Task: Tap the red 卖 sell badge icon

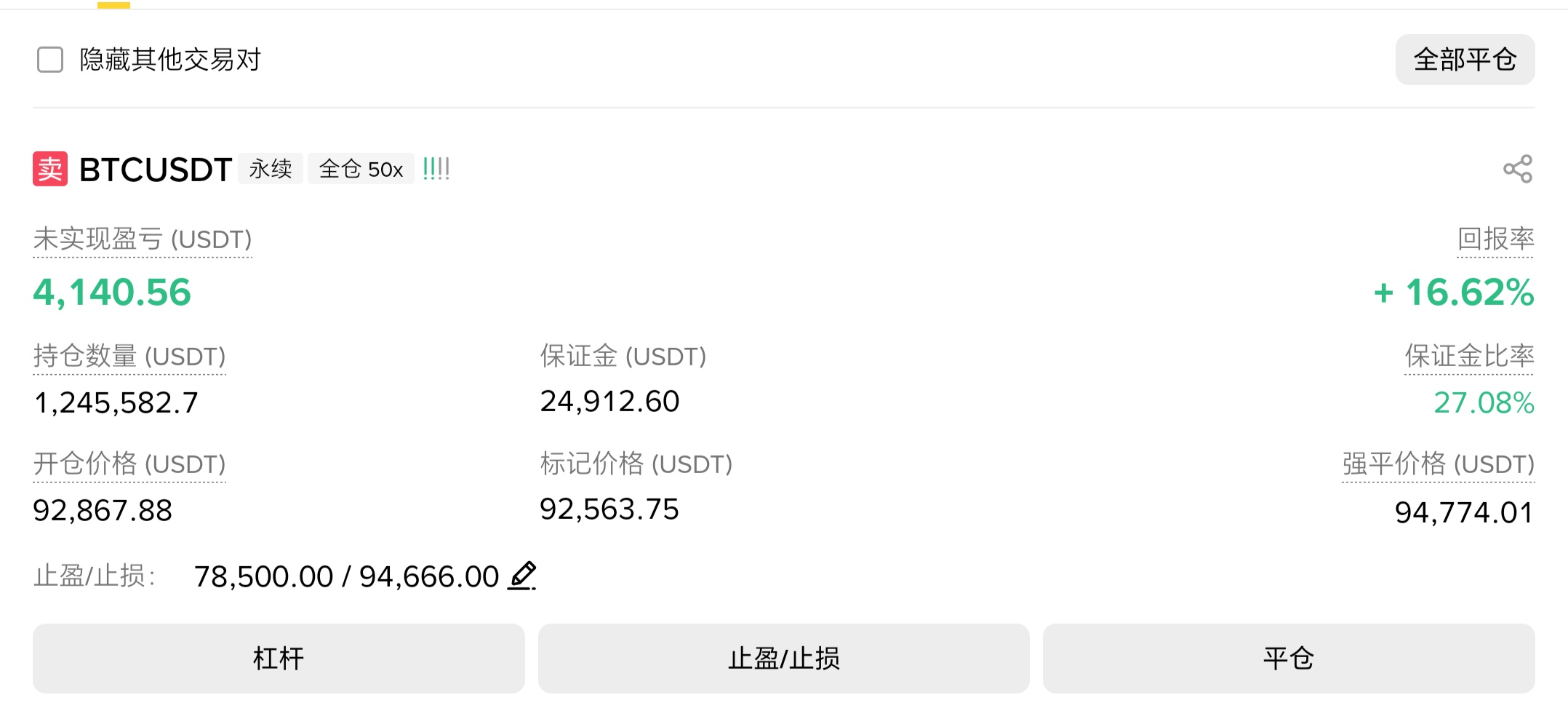Action: 50,169
